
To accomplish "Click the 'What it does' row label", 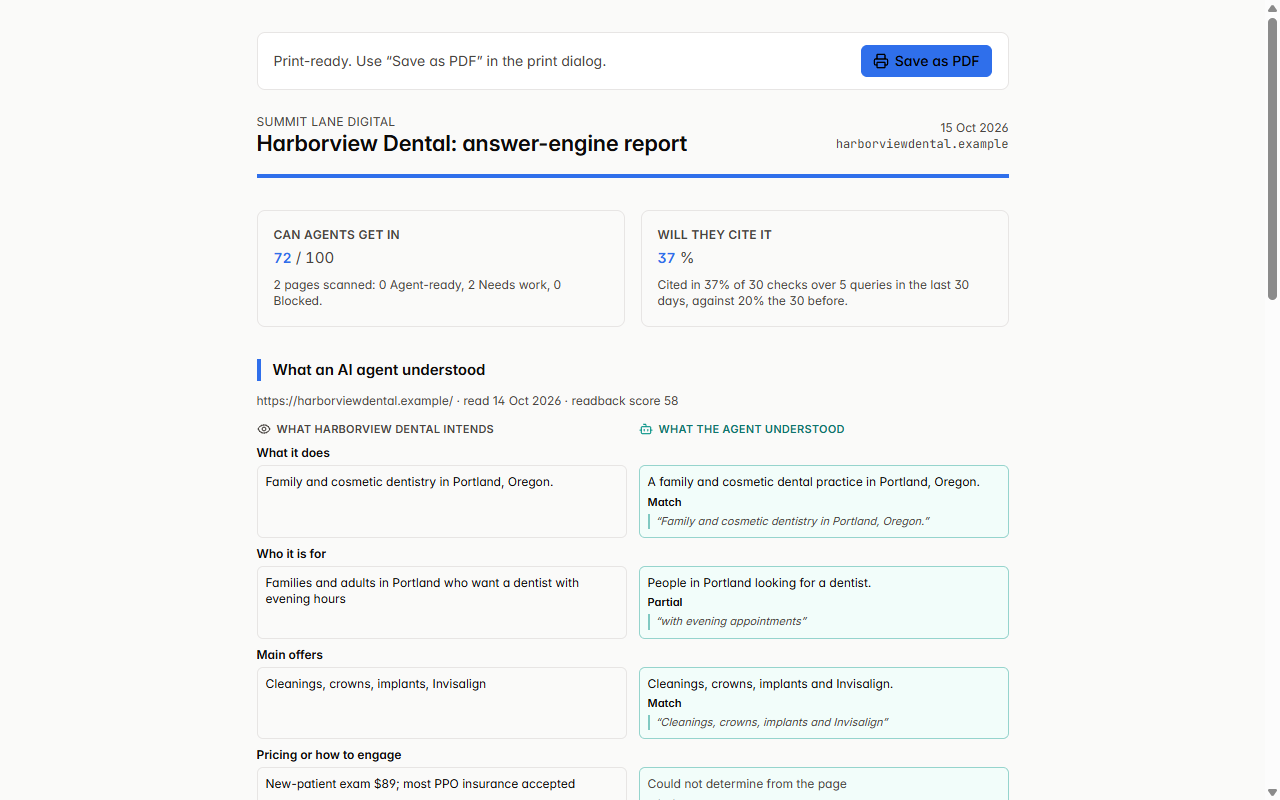I will click(293, 453).
